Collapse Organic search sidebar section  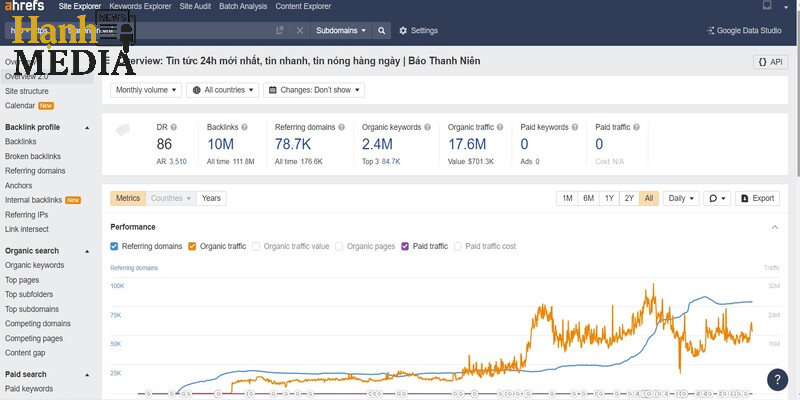pyautogui.click(x=87, y=251)
